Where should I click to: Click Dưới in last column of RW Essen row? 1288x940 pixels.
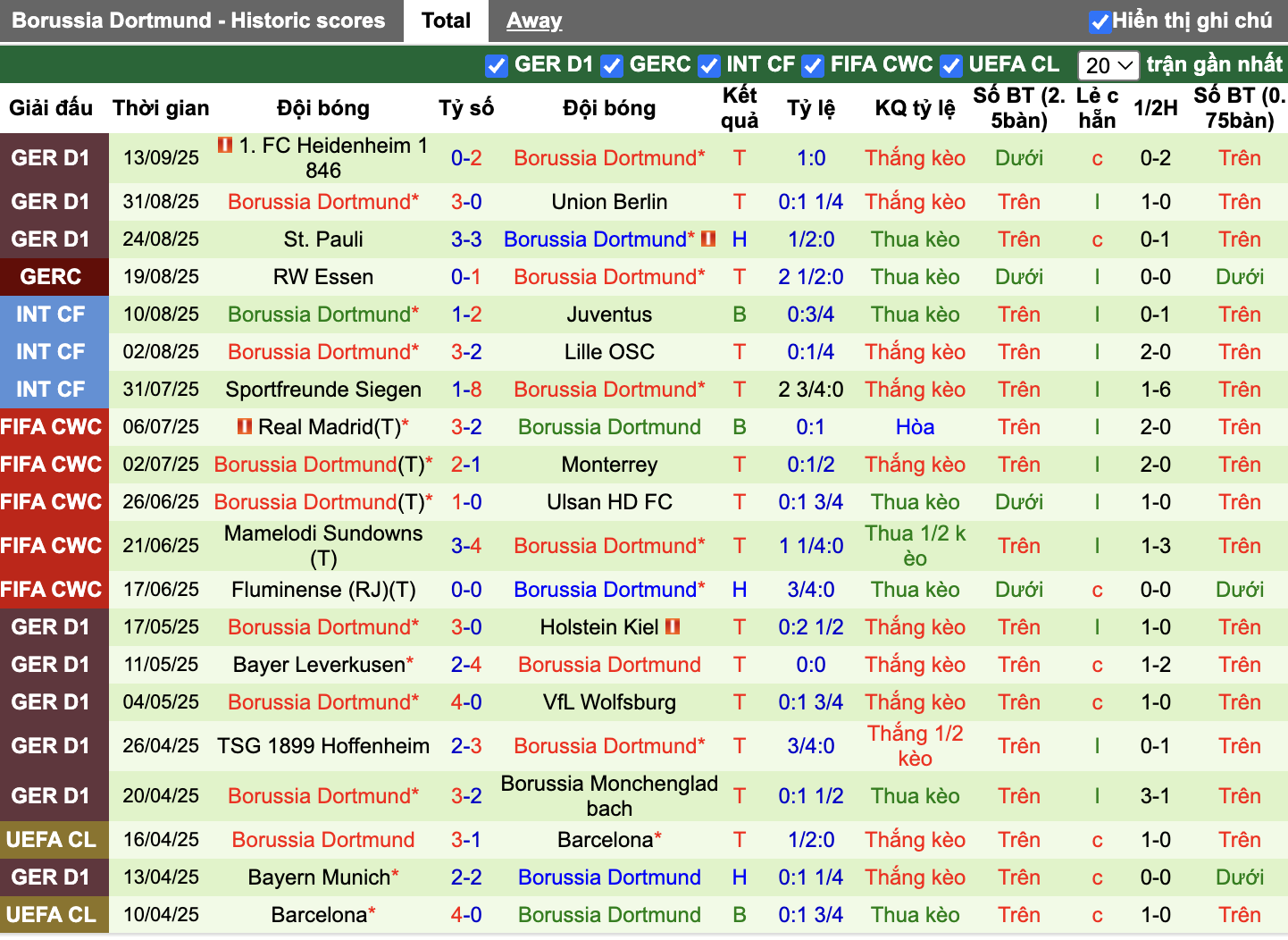pyautogui.click(x=1240, y=277)
